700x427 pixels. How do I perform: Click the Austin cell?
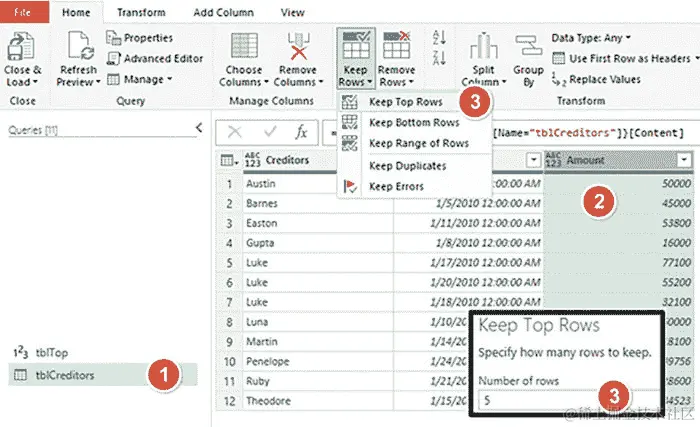click(289, 184)
